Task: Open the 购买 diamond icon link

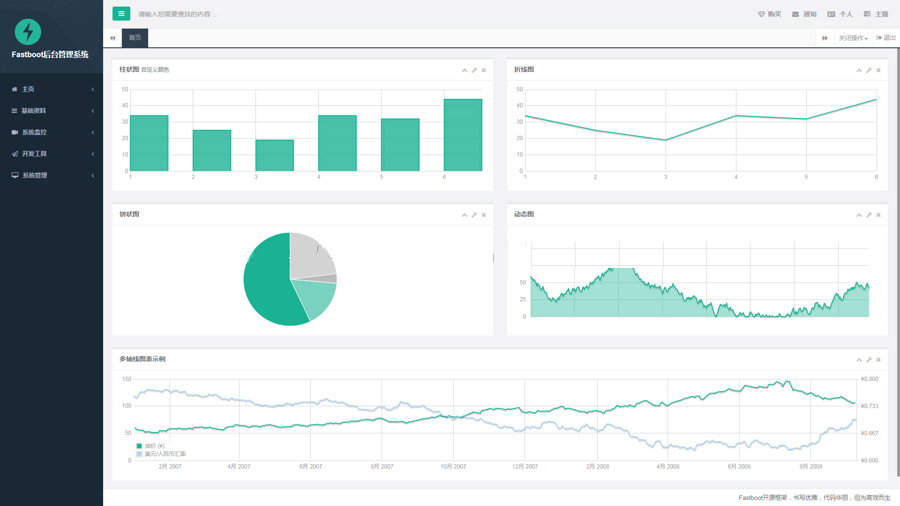Action: pyautogui.click(x=769, y=14)
